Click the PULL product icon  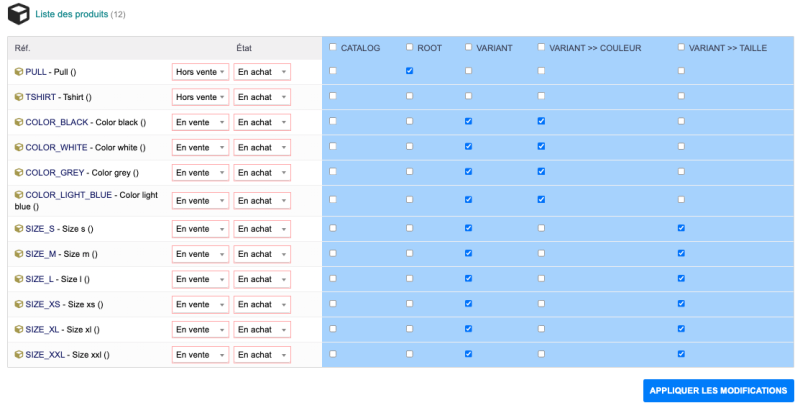pyautogui.click(x=19, y=72)
